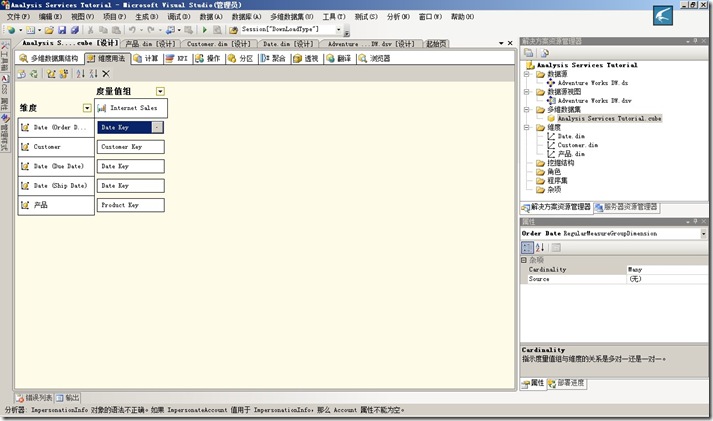Click the Cut scissors icon
The width and height of the screenshot is (713, 421).
[x=90, y=30]
